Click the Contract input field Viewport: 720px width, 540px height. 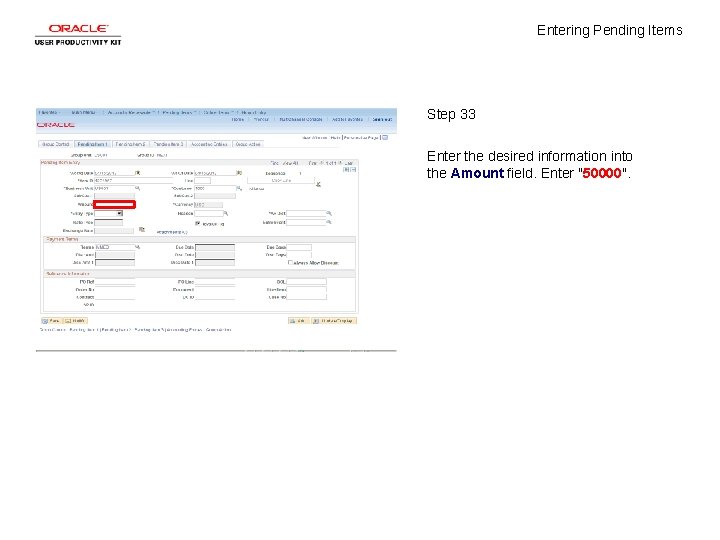(x=115, y=297)
